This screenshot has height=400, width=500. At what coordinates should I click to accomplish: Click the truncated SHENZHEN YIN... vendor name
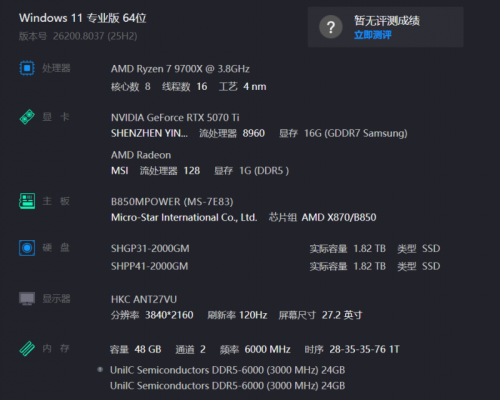click(x=149, y=133)
